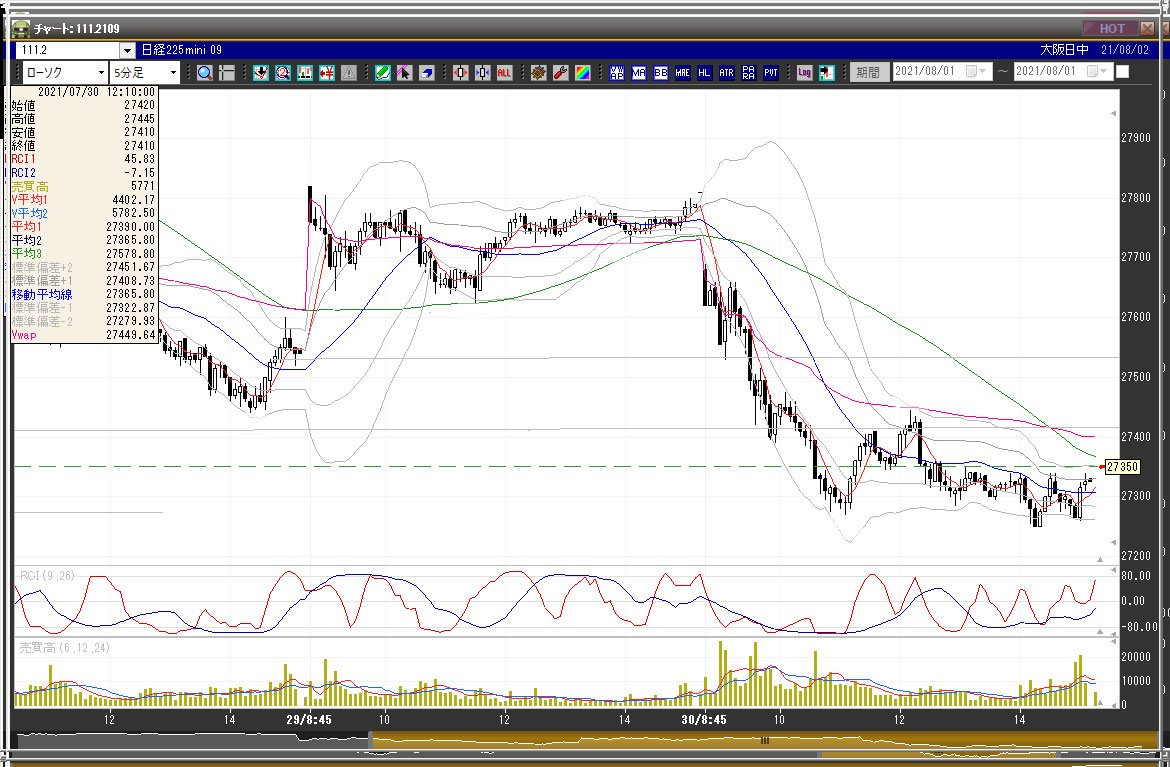Click the 29/8:45 date axis label
This screenshot has height=767, width=1170.
tap(309, 720)
